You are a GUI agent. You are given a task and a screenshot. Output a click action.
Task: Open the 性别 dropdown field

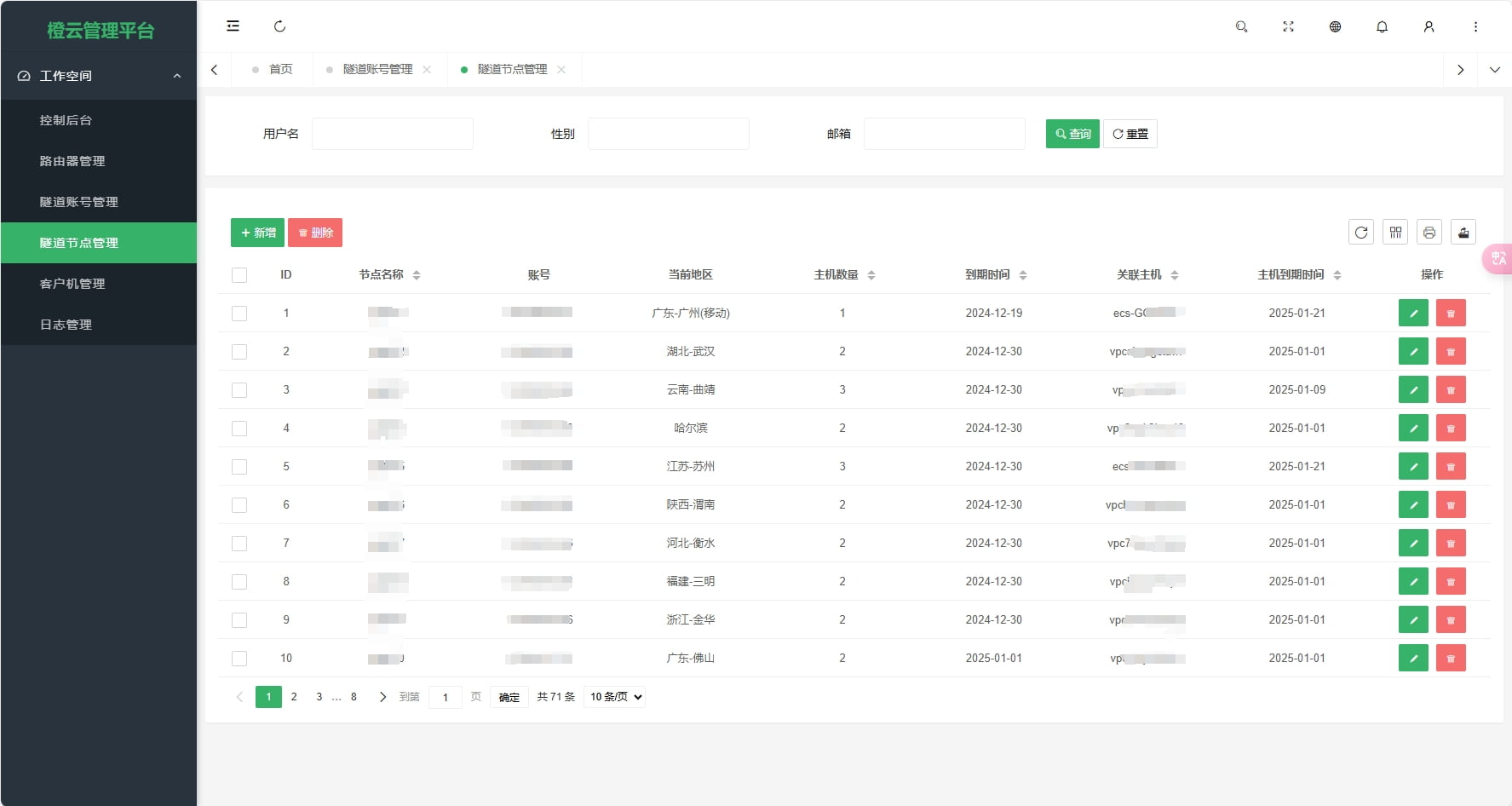[x=668, y=133]
